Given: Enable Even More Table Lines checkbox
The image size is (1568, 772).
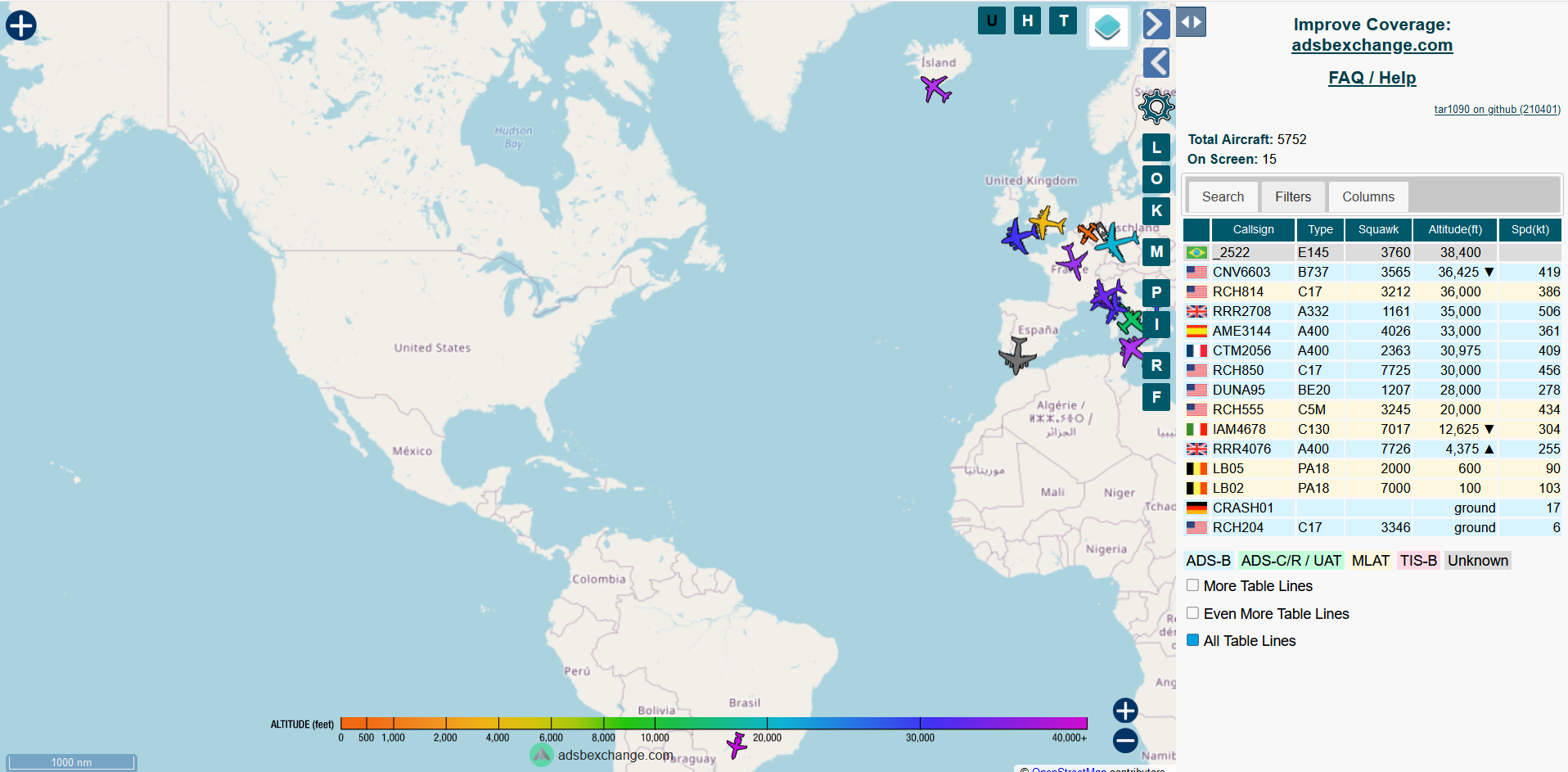Looking at the screenshot, I should tap(1193, 613).
